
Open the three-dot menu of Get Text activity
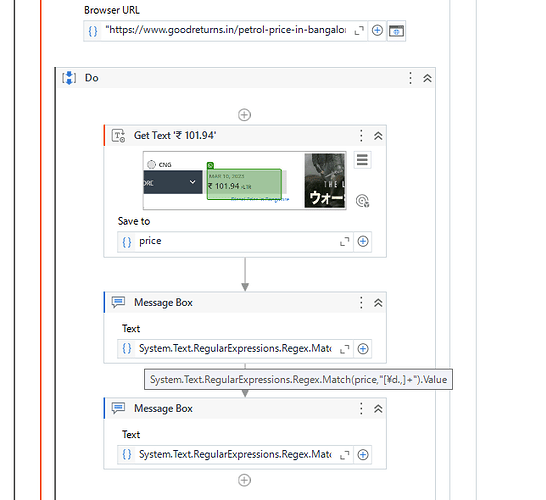pos(361,135)
